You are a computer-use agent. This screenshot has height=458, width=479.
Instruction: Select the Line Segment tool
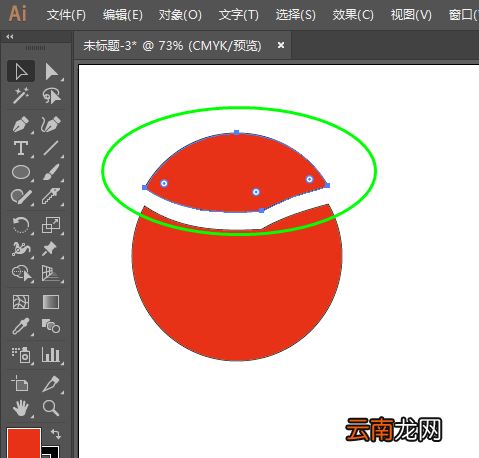(51, 148)
